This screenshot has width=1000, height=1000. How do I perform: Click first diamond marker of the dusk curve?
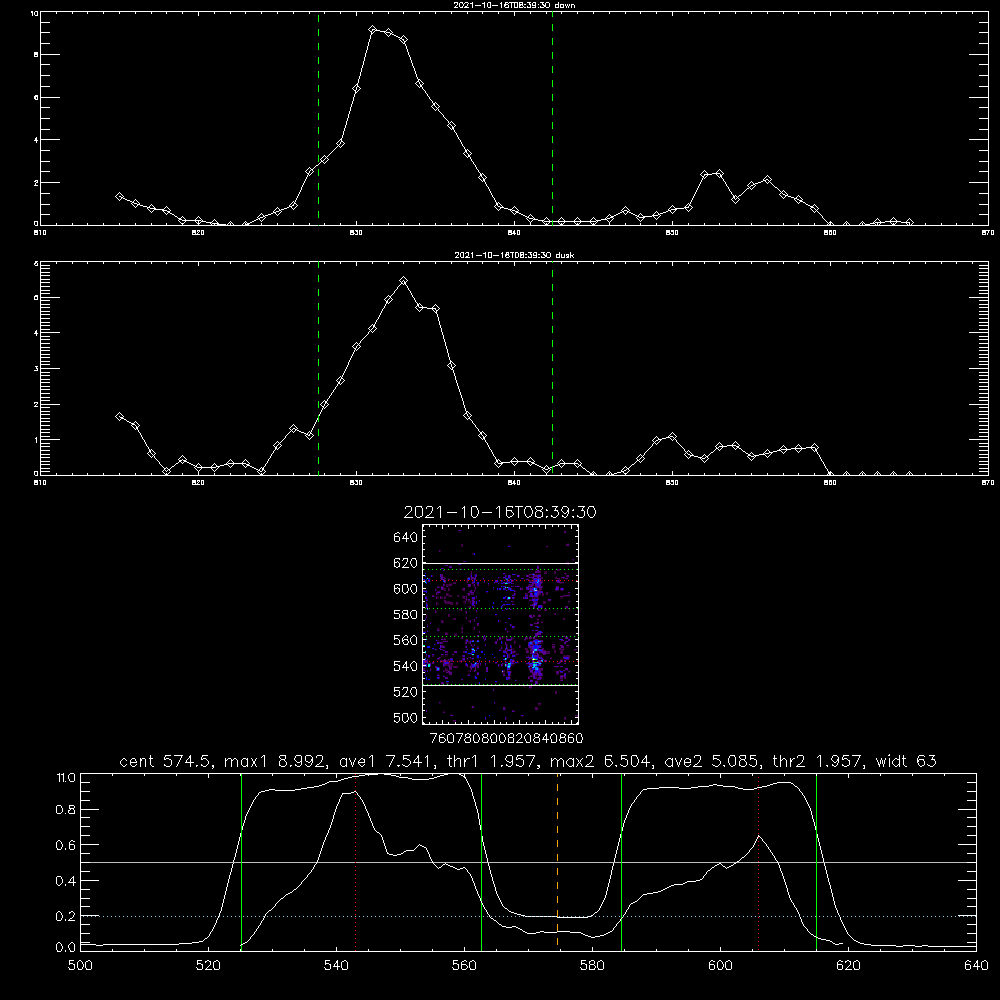click(119, 416)
